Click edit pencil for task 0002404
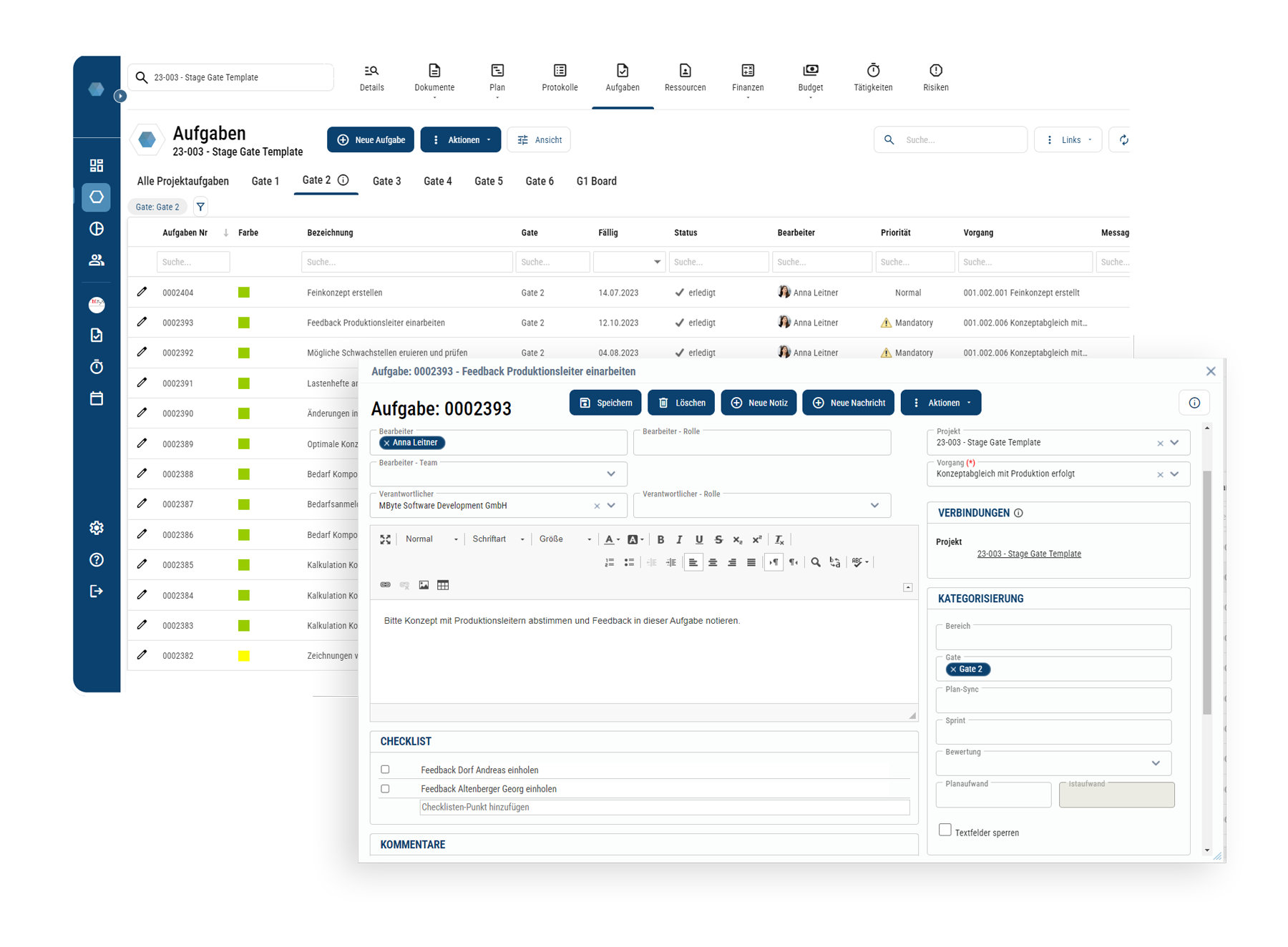This screenshot has width=1288, height=947. pyautogui.click(x=142, y=292)
